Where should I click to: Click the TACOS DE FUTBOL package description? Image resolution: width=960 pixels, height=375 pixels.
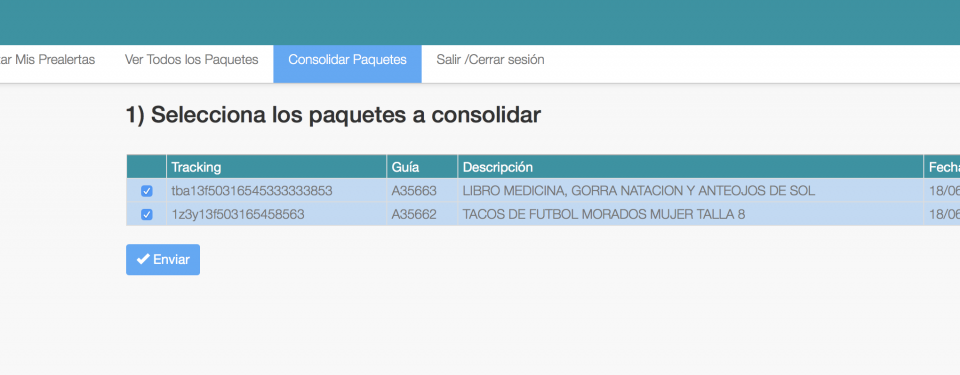(x=604, y=214)
